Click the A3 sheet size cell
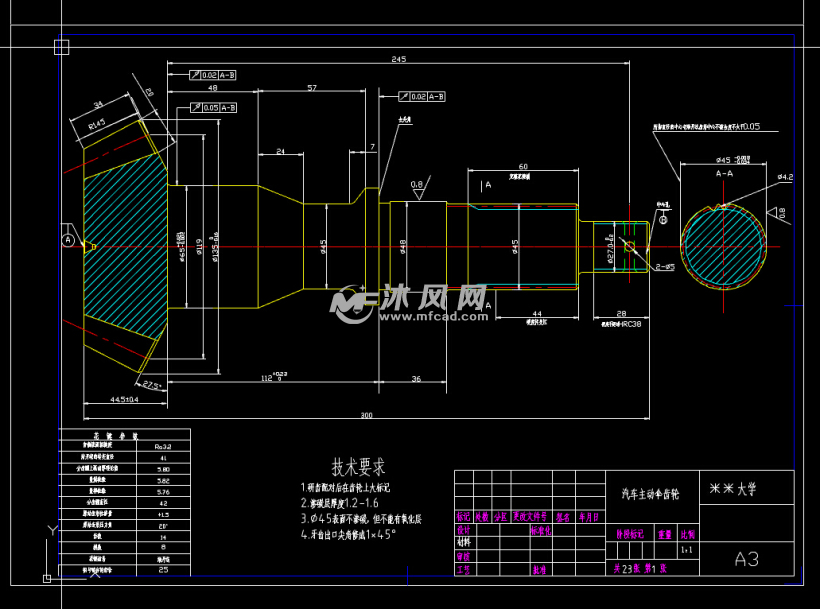Image resolution: width=820 pixels, height=609 pixels. tap(746, 559)
